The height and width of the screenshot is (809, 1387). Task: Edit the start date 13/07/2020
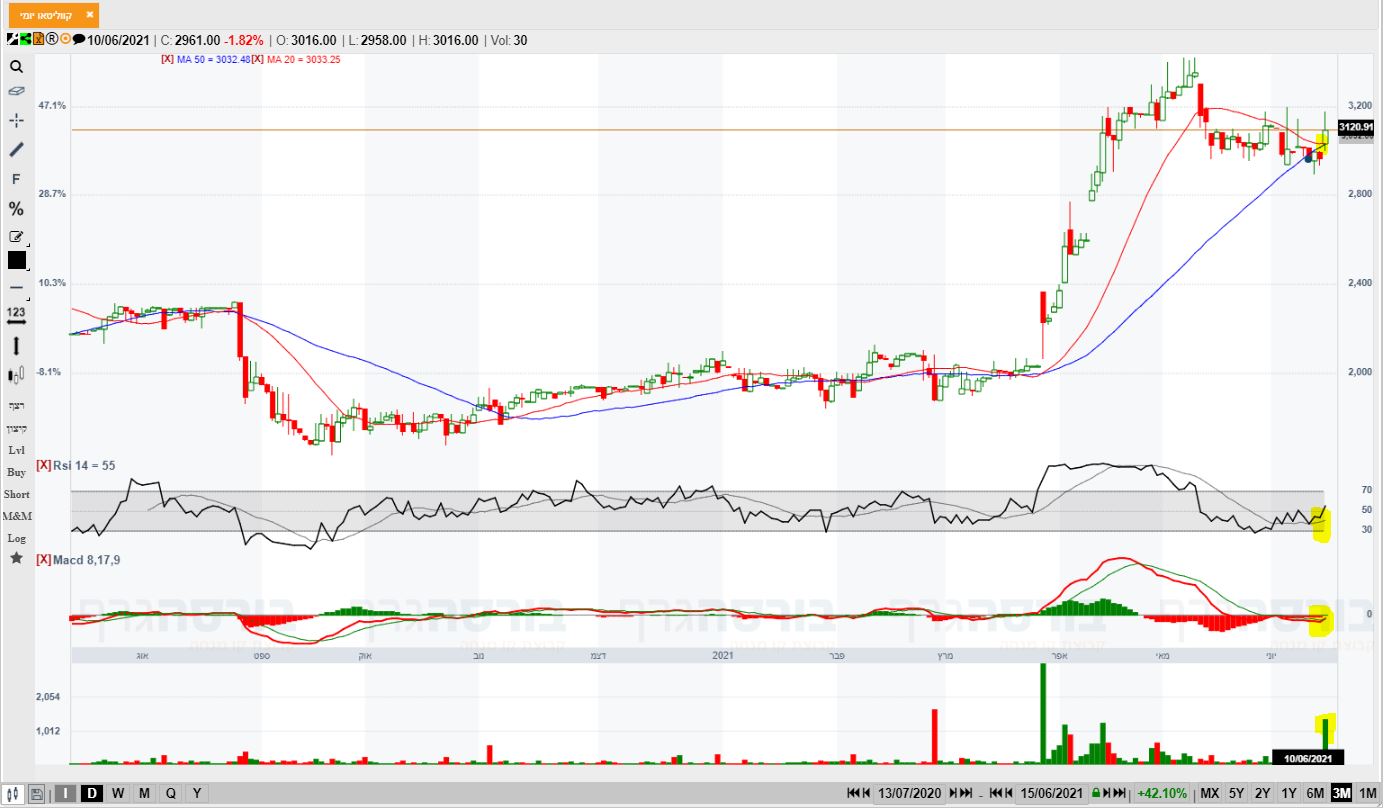[x=910, y=793]
